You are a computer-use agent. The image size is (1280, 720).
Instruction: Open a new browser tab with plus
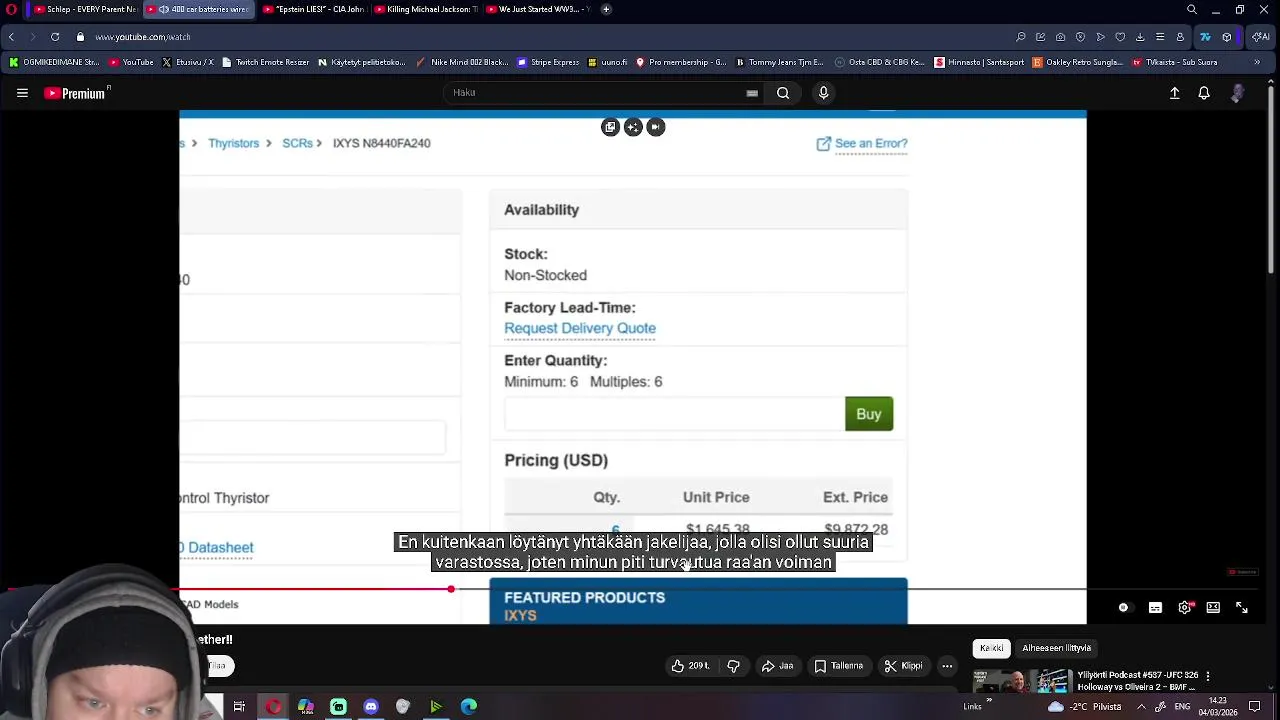[x=606, y=10]
